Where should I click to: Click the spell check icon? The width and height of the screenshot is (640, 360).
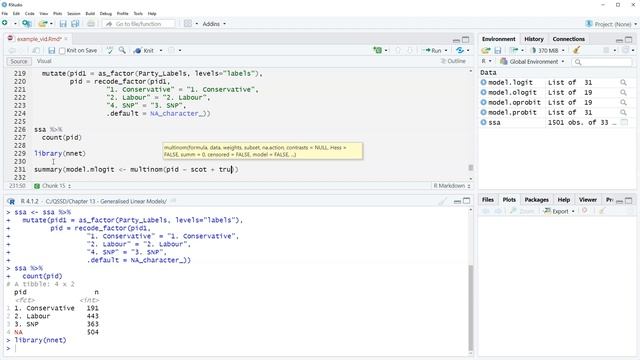click(110, 50)
